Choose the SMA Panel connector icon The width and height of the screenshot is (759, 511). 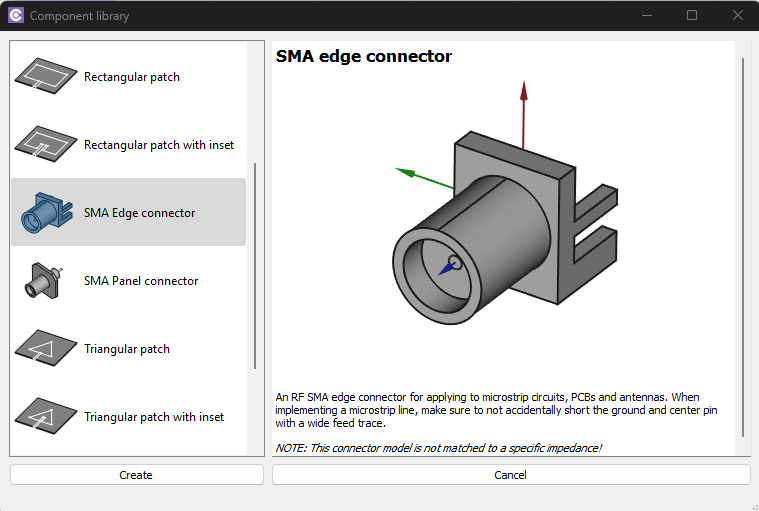click(43, 280)
